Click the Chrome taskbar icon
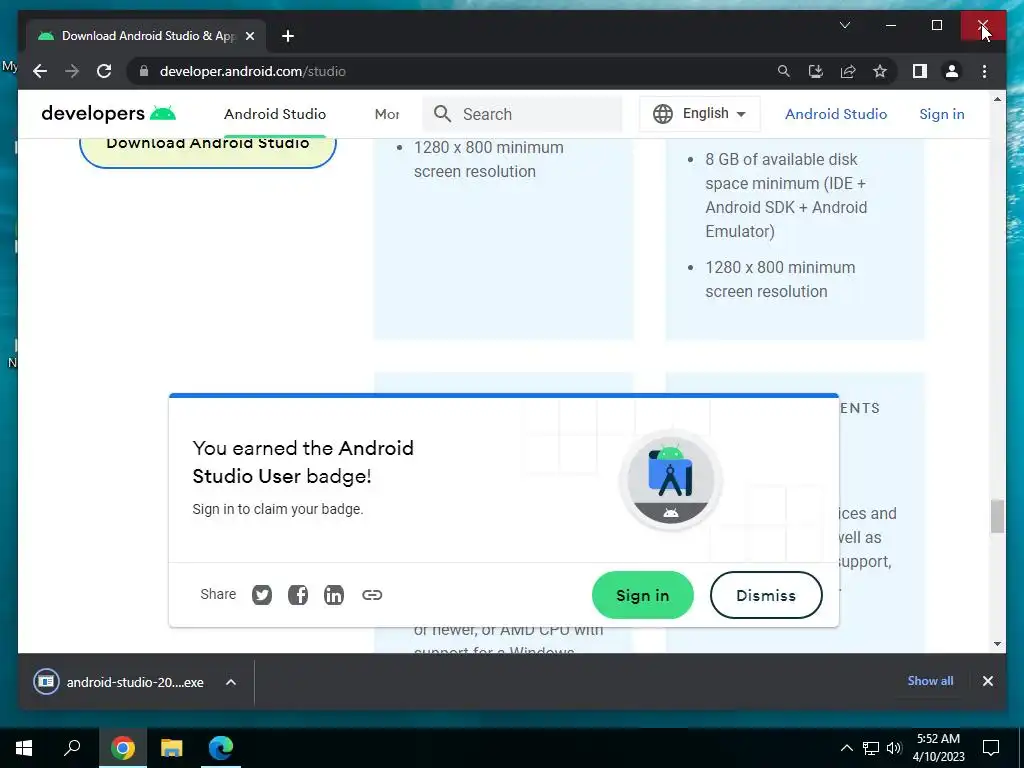1024x768 pixels. coord(122,748)
